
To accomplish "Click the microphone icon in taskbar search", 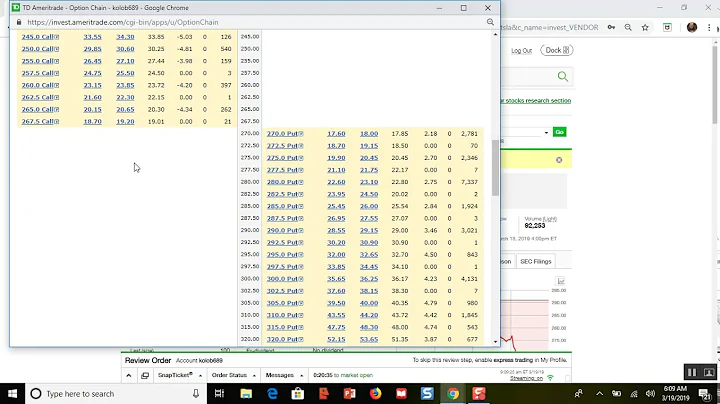I will 196,393.
